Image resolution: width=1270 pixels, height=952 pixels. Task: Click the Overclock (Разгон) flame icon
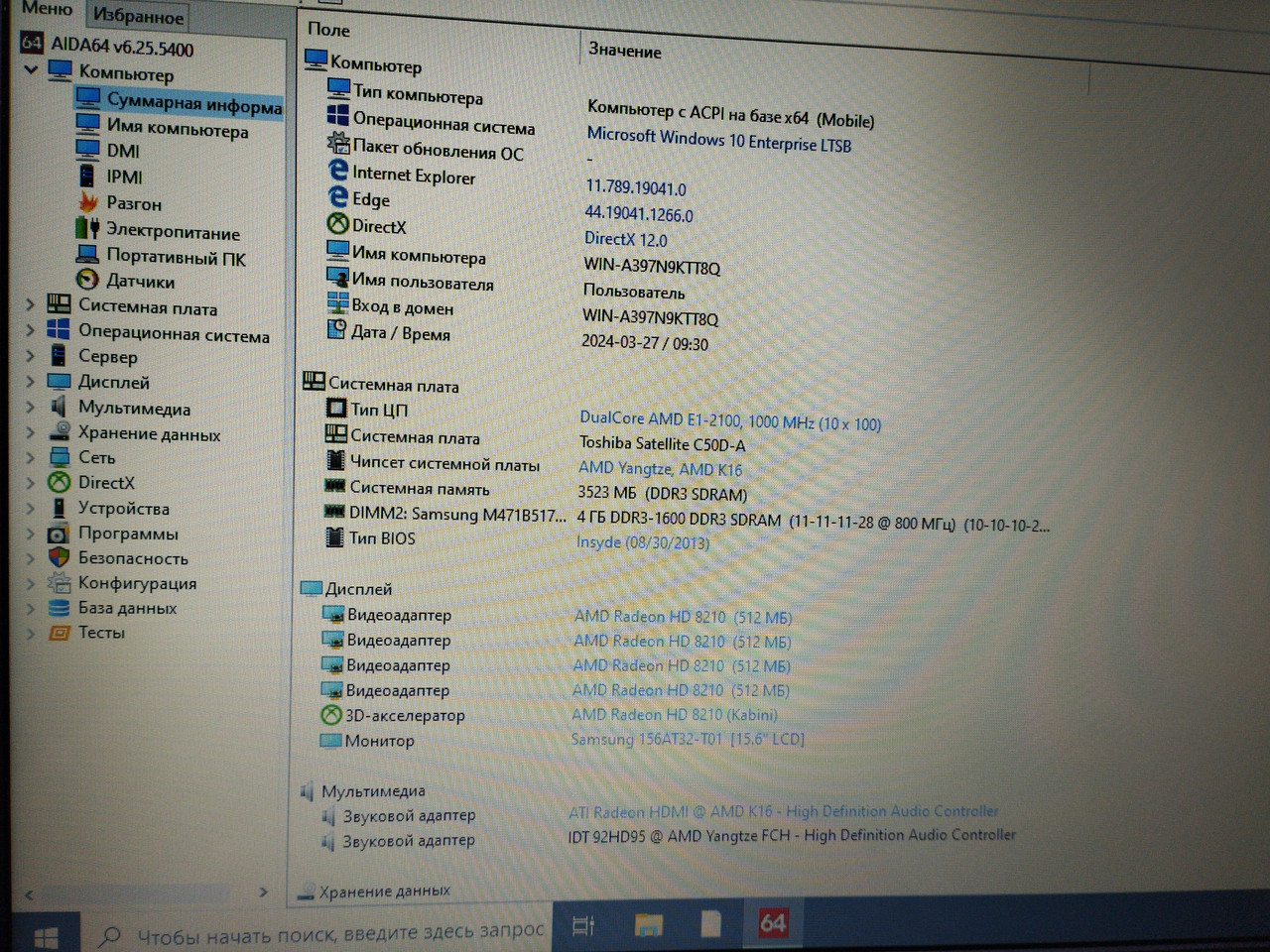pyautogui.click(x=88, y=202)
